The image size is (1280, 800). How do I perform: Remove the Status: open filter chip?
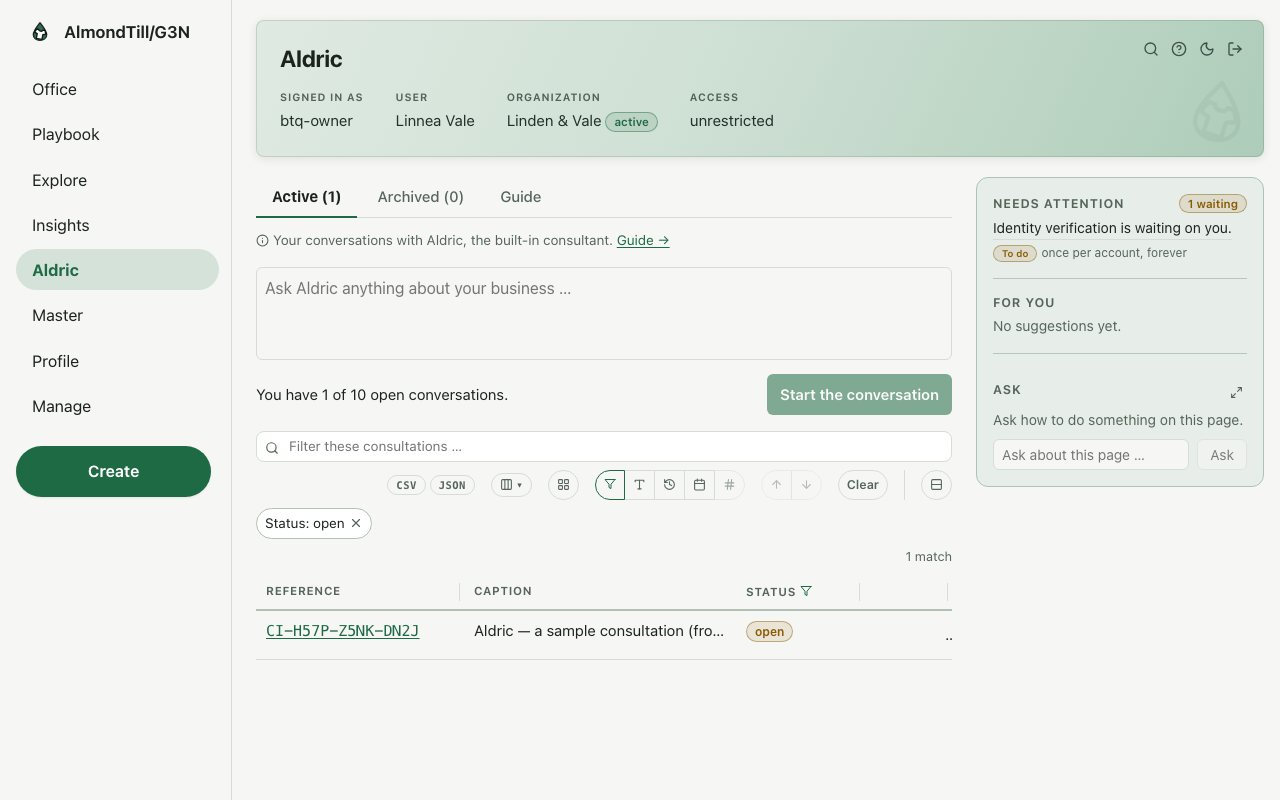point(356,523)
